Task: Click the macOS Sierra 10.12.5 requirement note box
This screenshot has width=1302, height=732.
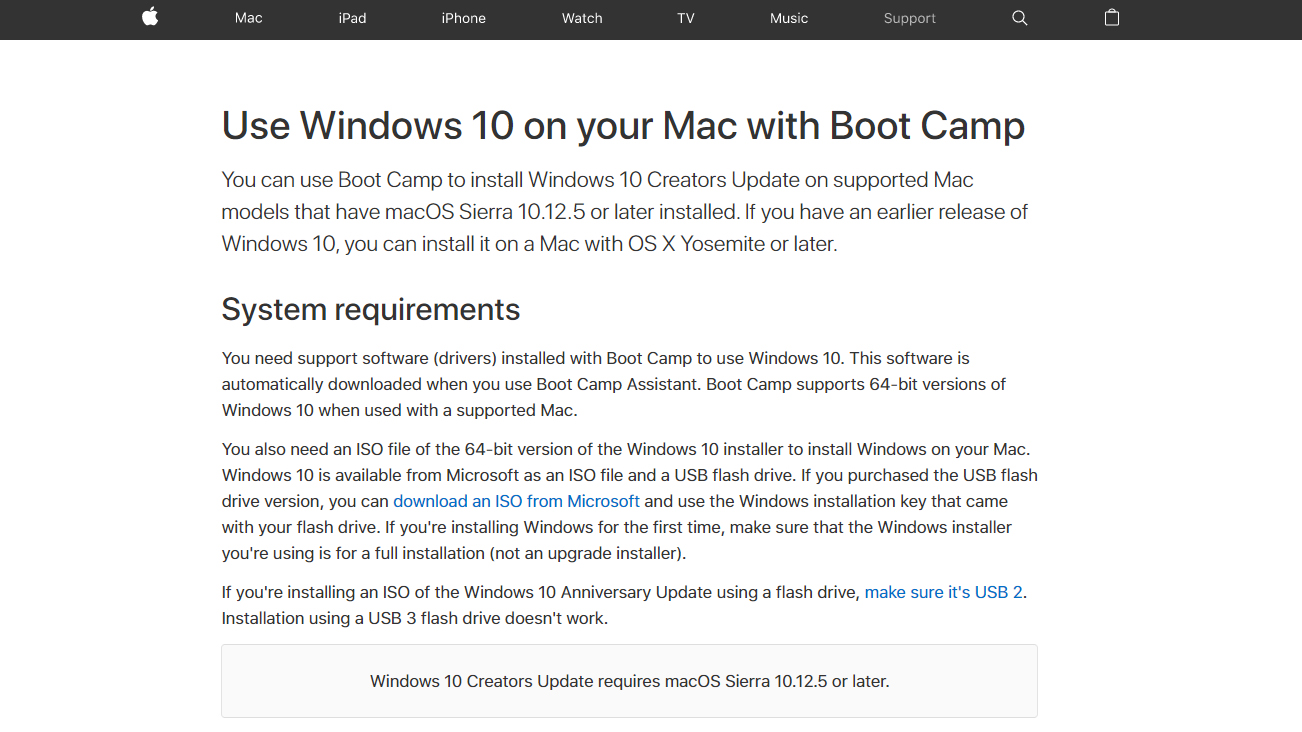Action: click(x=629, y=681)
